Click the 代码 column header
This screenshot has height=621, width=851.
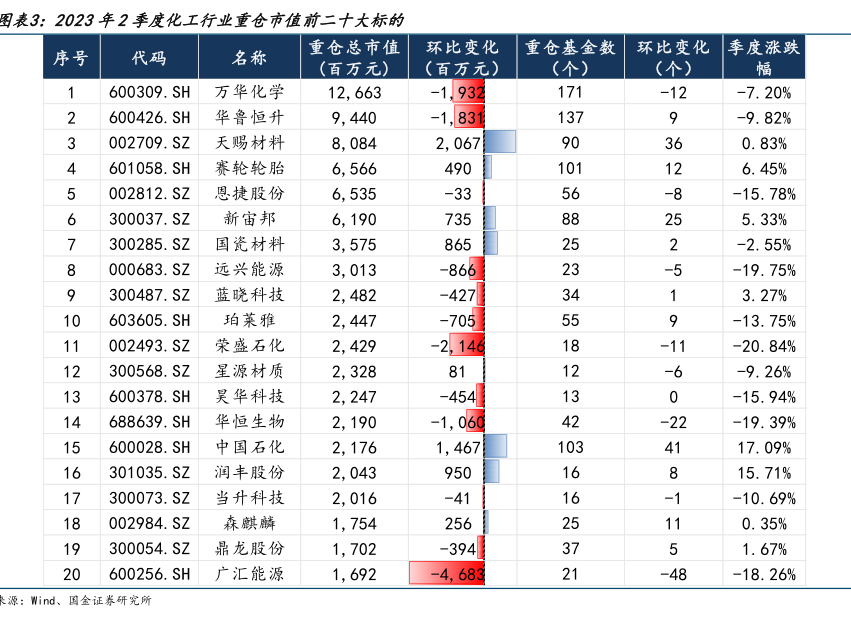click(149, 58)
